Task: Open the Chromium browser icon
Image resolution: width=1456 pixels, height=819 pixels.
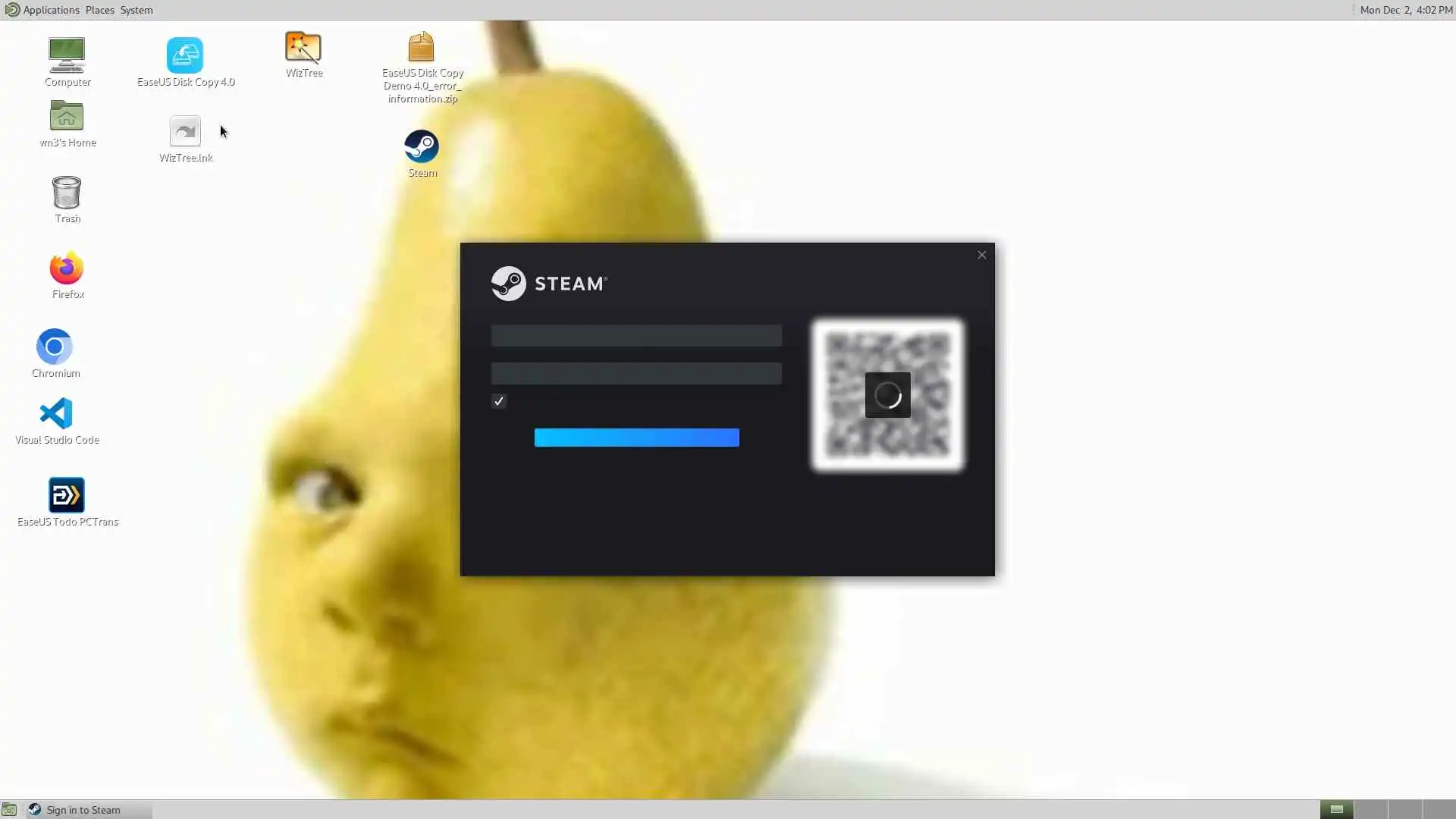Action: [x=55, y=347]
